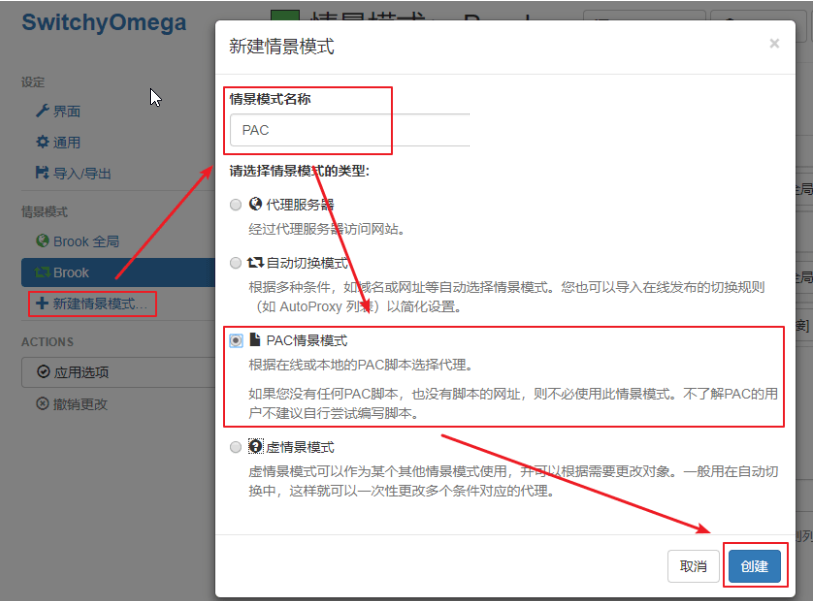Screen dimensions: 819x601
Task: Click the 请选择情景模式的类型 label
Action: [300, 171]
